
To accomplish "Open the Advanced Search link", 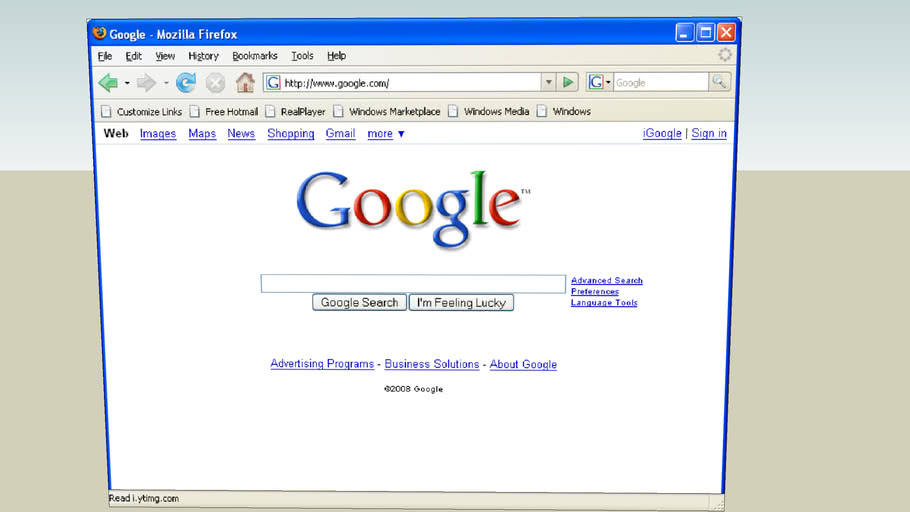I will point(606,281).
